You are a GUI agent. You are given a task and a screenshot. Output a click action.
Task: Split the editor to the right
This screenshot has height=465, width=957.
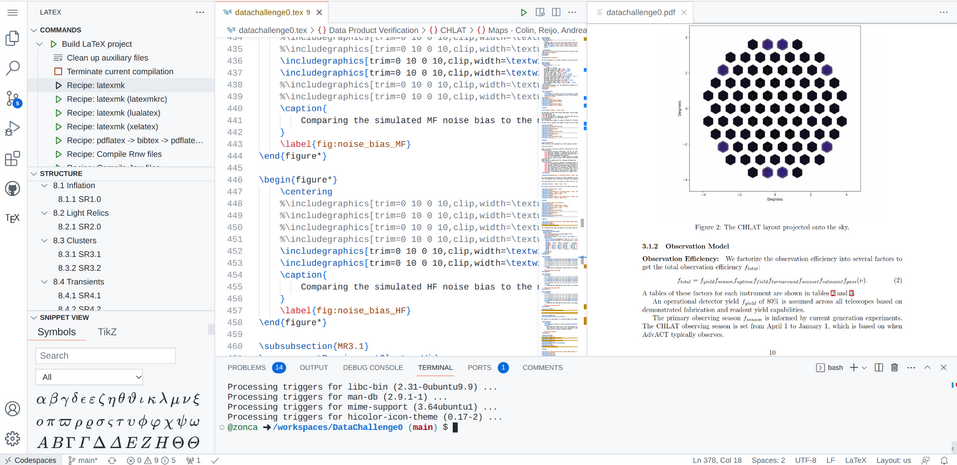(556, 13)
